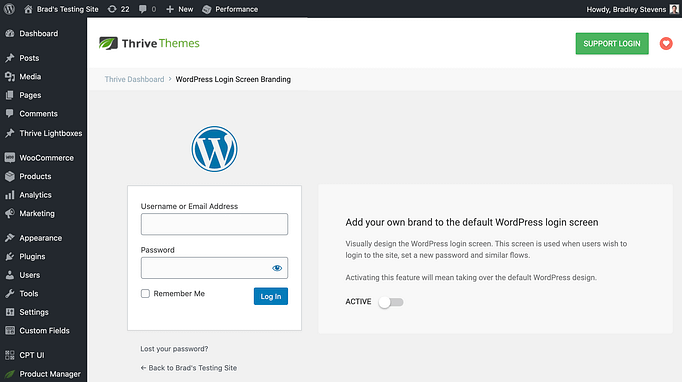Click the Marketing megaphone icon

pos(10,213)
